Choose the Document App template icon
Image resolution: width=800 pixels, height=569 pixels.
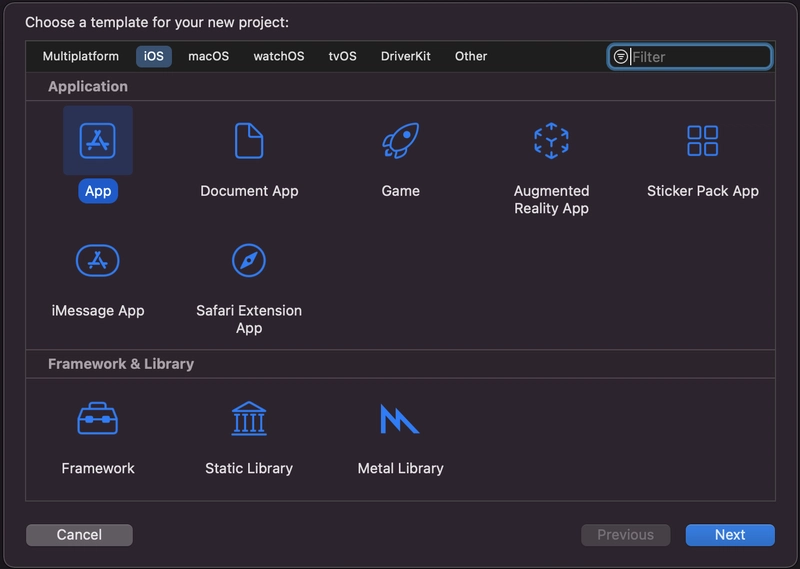(249, 141)
